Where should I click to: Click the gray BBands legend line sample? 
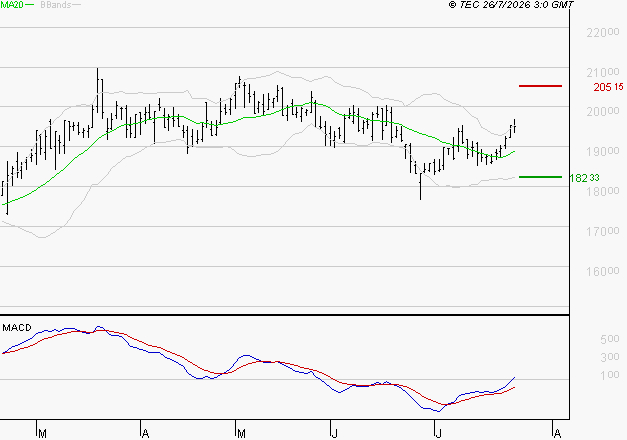tap(76, 5)
